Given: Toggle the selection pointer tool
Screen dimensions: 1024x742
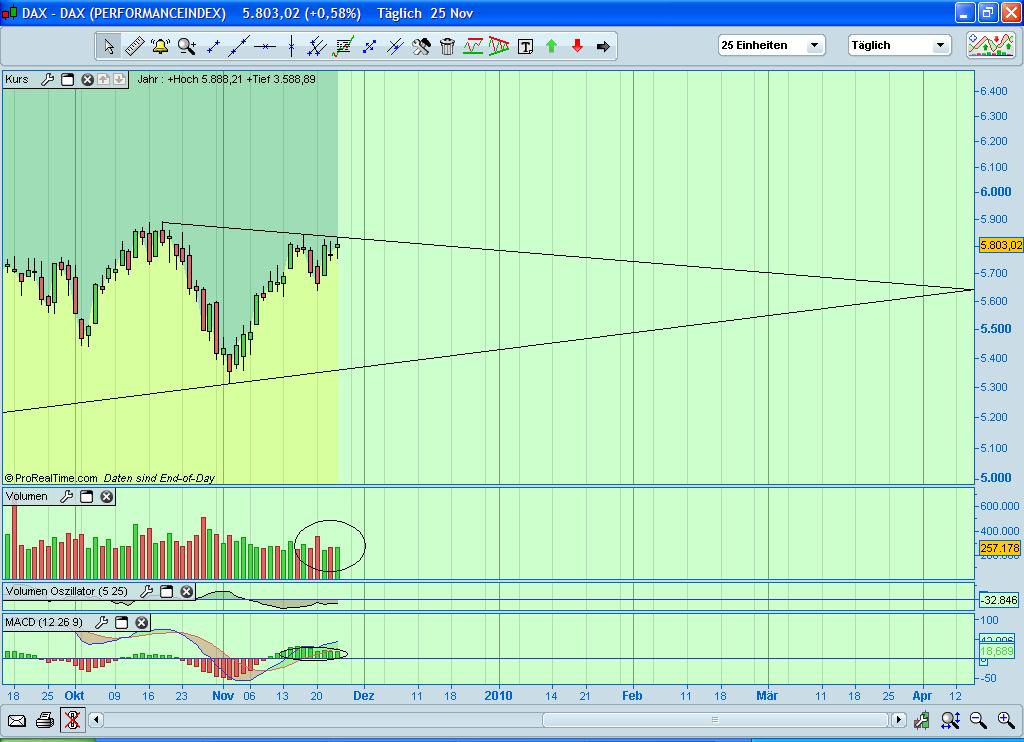Looking at the screenshot, I should click(110, 46).
